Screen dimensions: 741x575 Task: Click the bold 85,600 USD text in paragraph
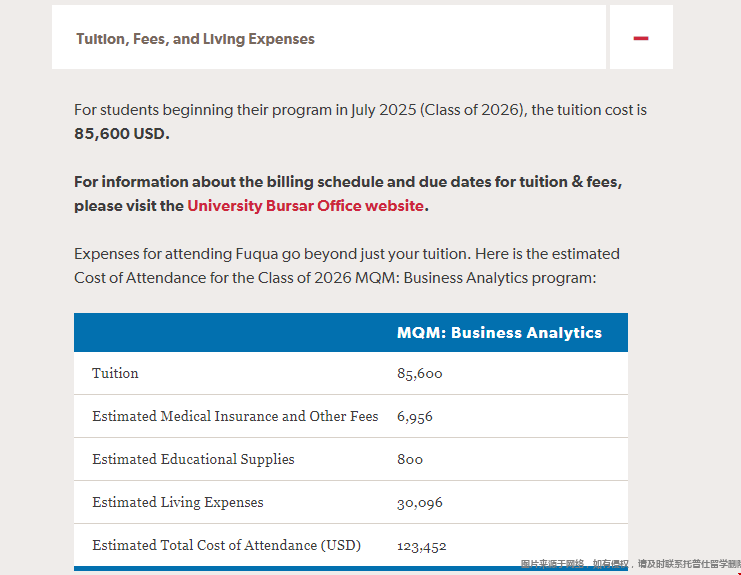(122, 134)
